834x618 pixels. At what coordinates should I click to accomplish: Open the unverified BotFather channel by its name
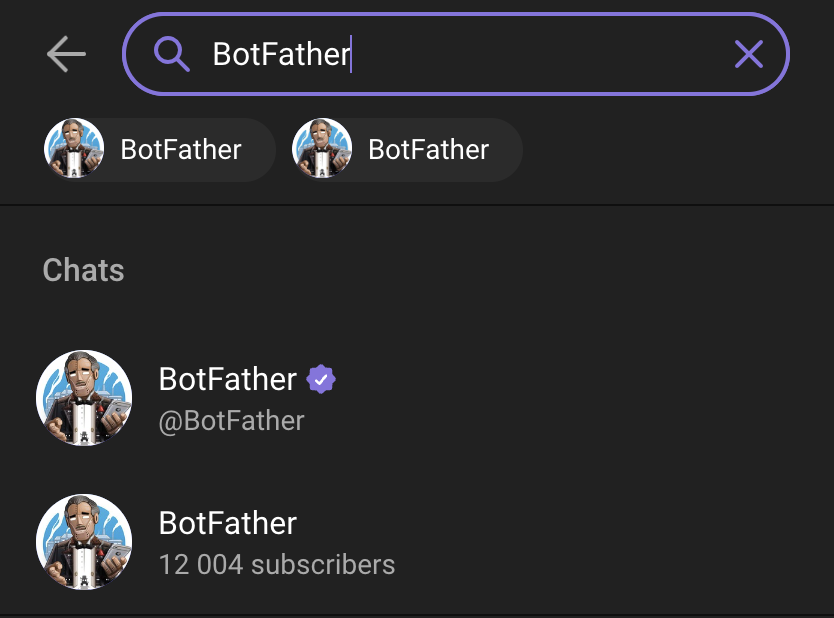[228, 523]
